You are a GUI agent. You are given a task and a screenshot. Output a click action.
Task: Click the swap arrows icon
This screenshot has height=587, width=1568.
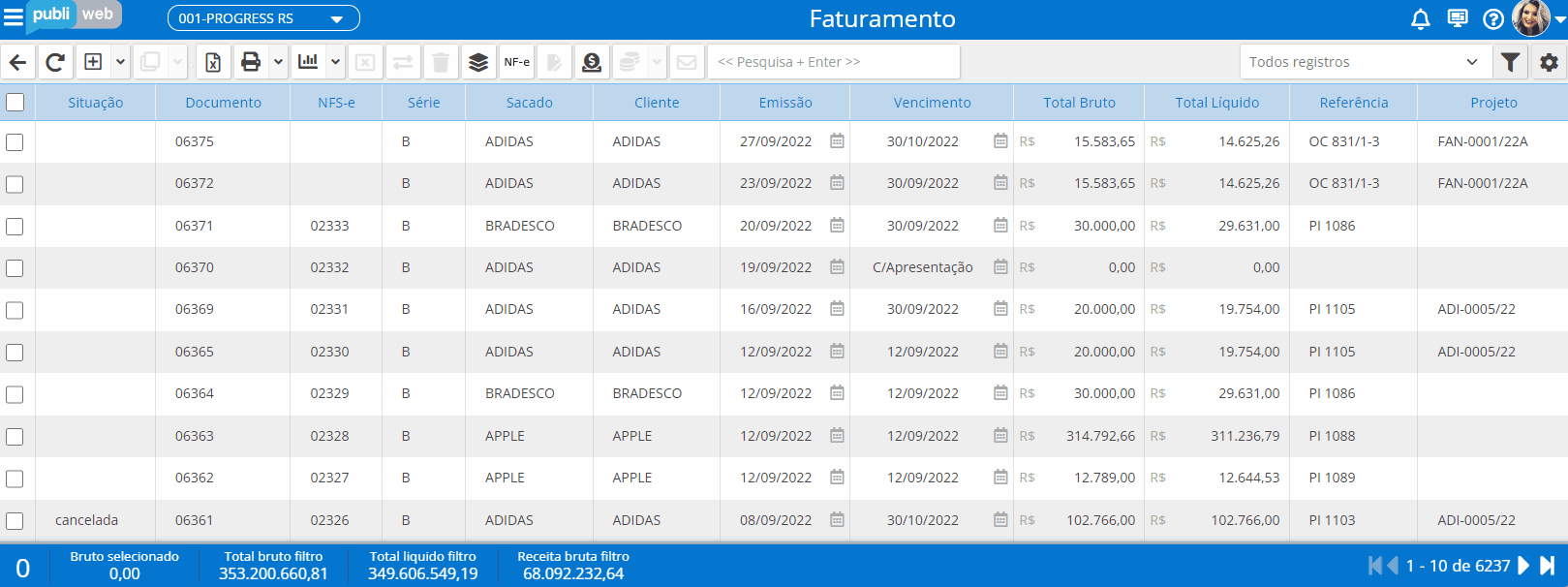403,62
